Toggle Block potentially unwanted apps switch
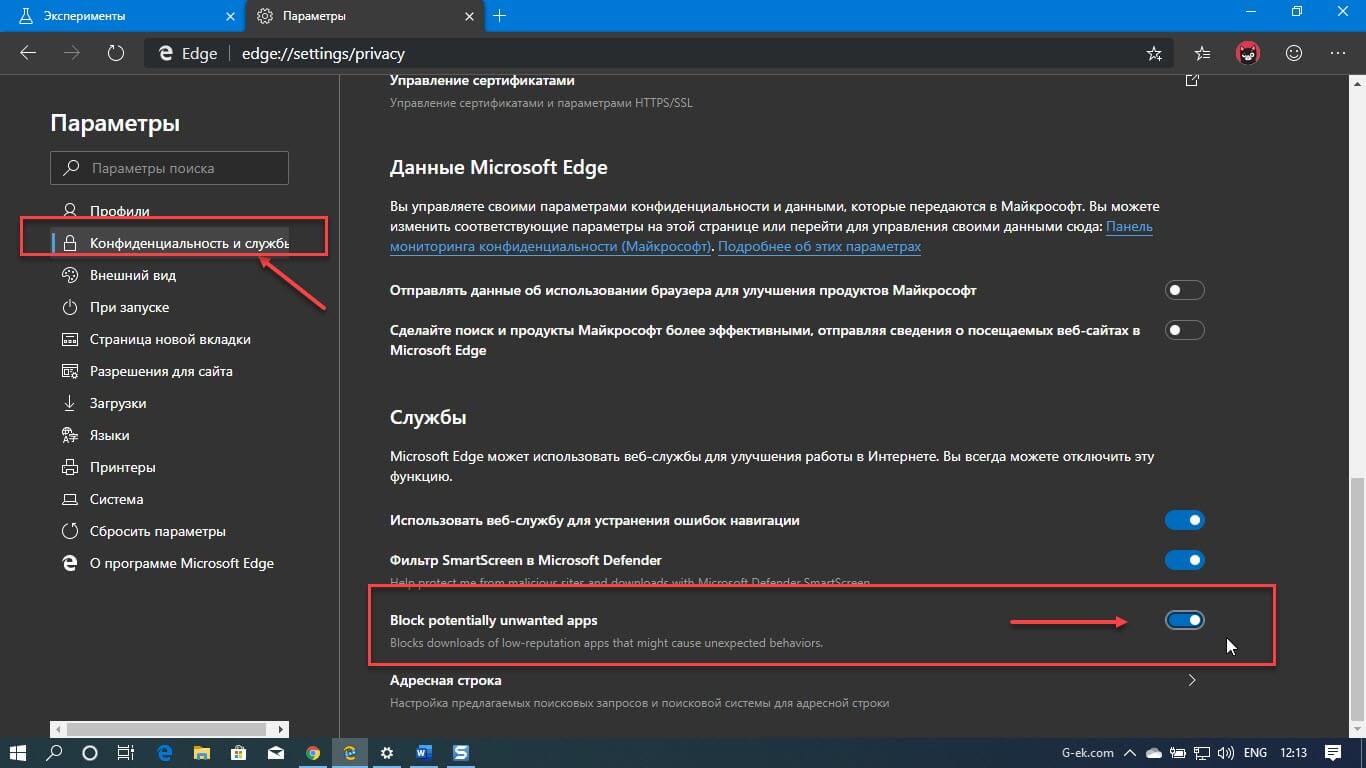 click(x=1185, y=620)
